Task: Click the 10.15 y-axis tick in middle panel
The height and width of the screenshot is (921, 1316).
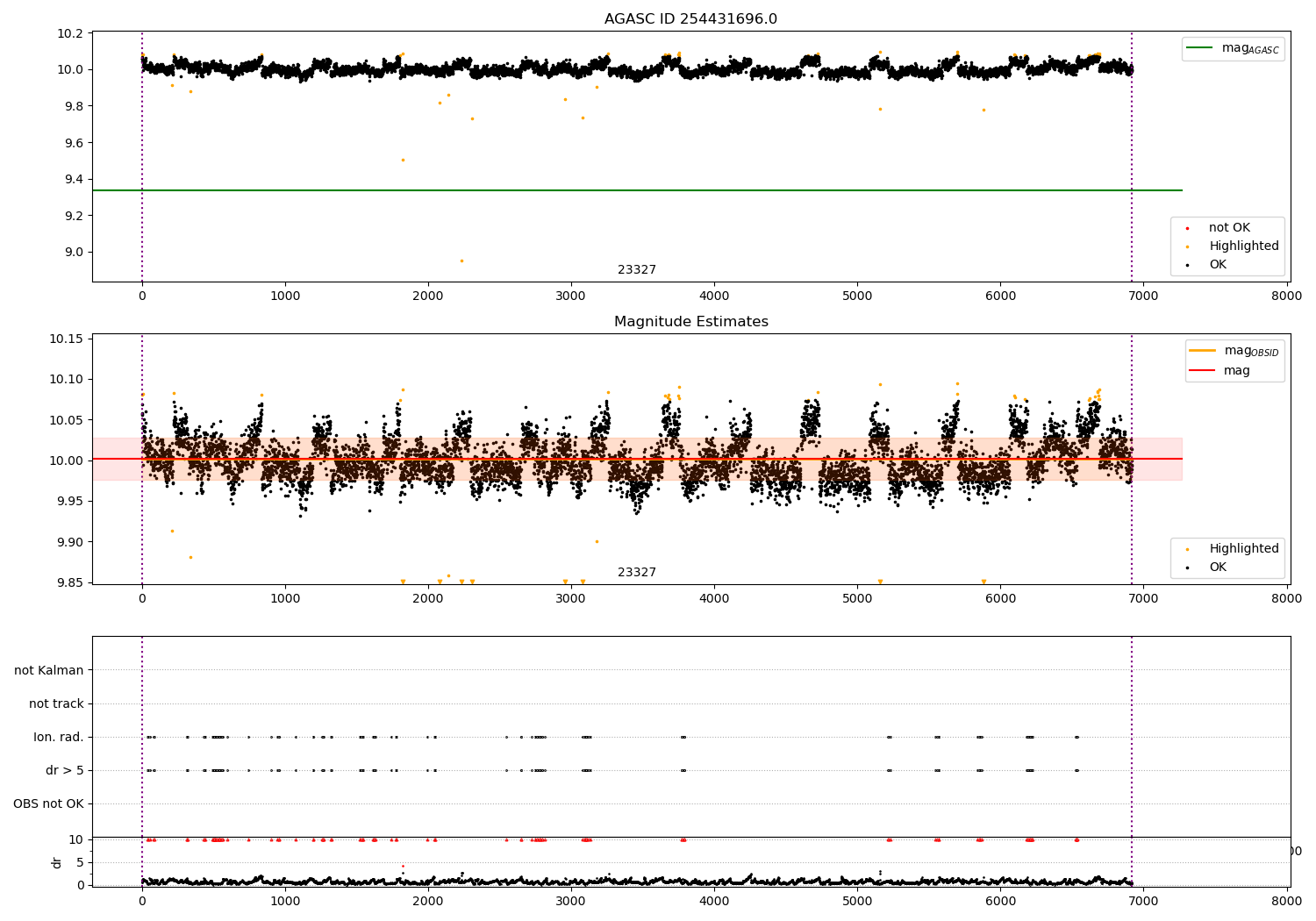Action: (68, 339)
